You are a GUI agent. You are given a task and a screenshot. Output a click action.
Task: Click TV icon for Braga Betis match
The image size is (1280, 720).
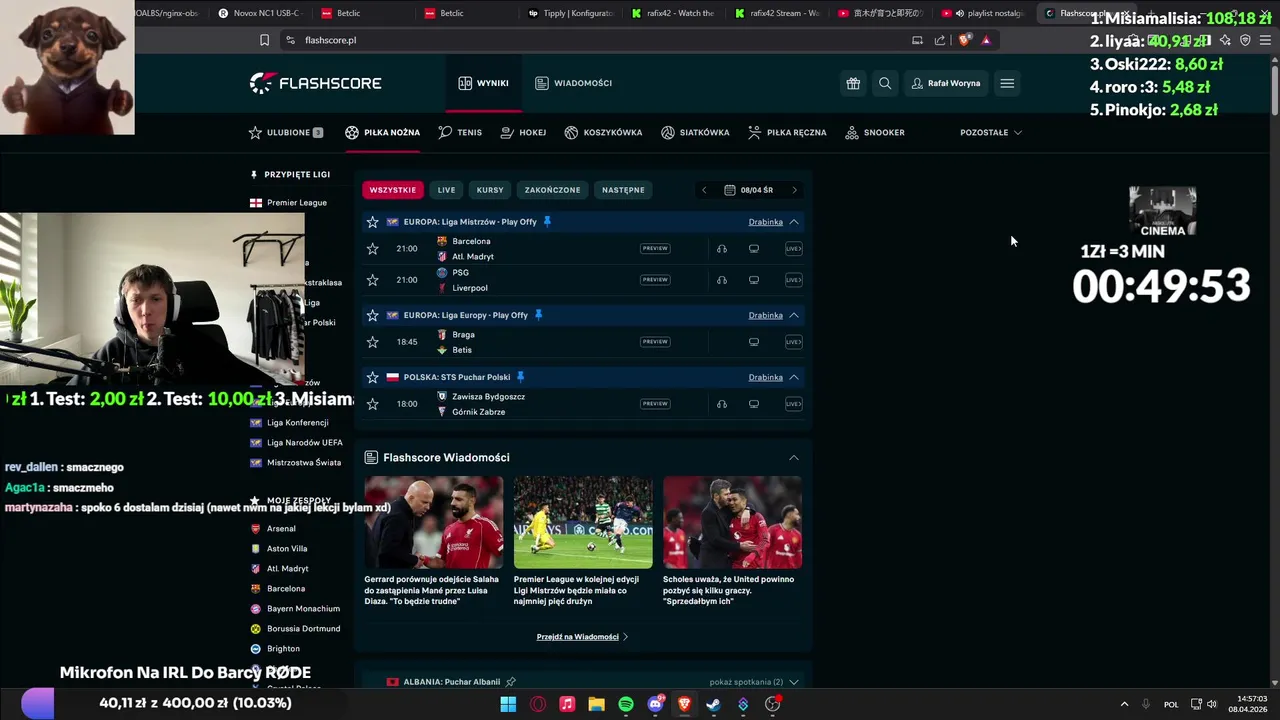click(x=754, y=342)
